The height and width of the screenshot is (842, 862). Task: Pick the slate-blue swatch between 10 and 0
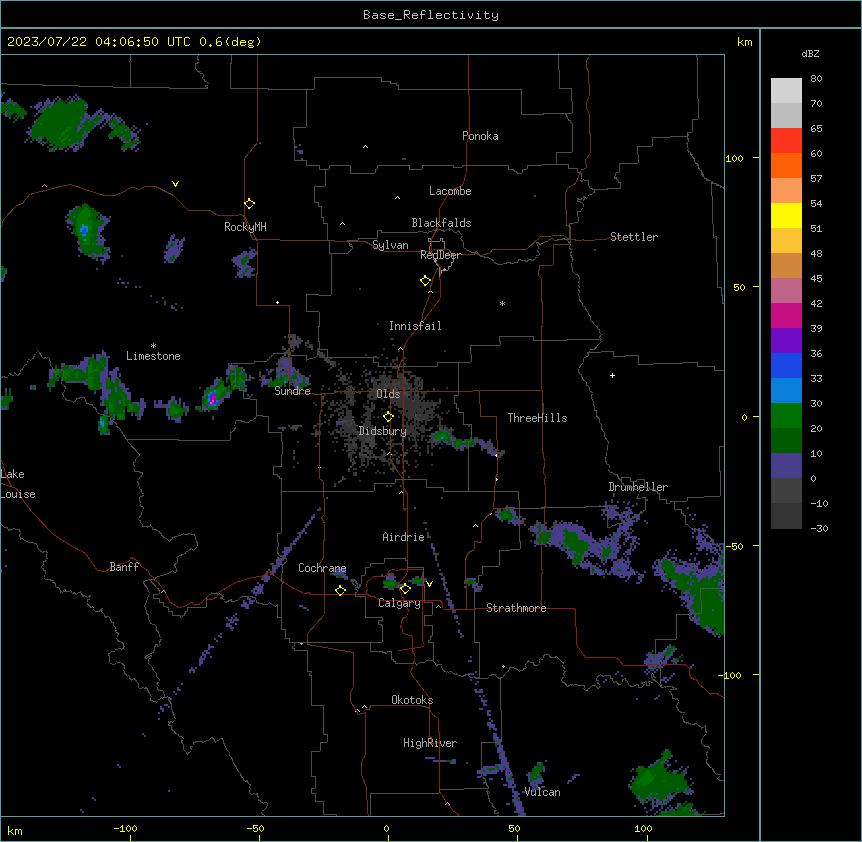point(786,466)
